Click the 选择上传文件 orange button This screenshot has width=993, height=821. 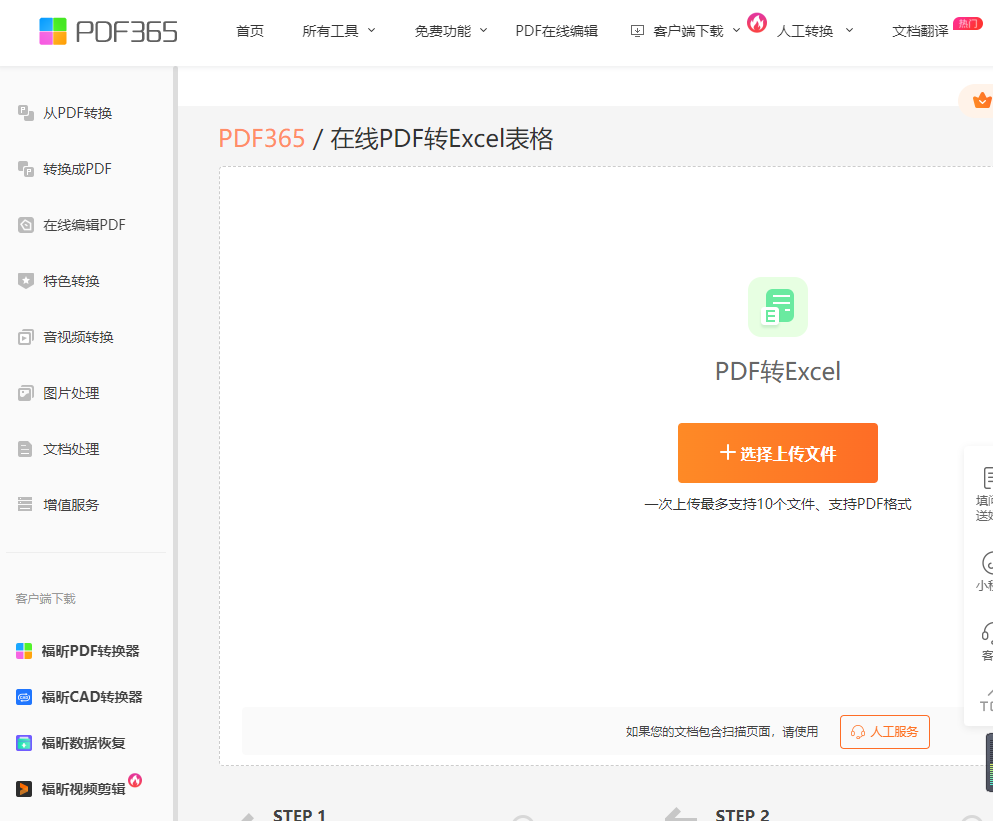[x=778, y=453]
